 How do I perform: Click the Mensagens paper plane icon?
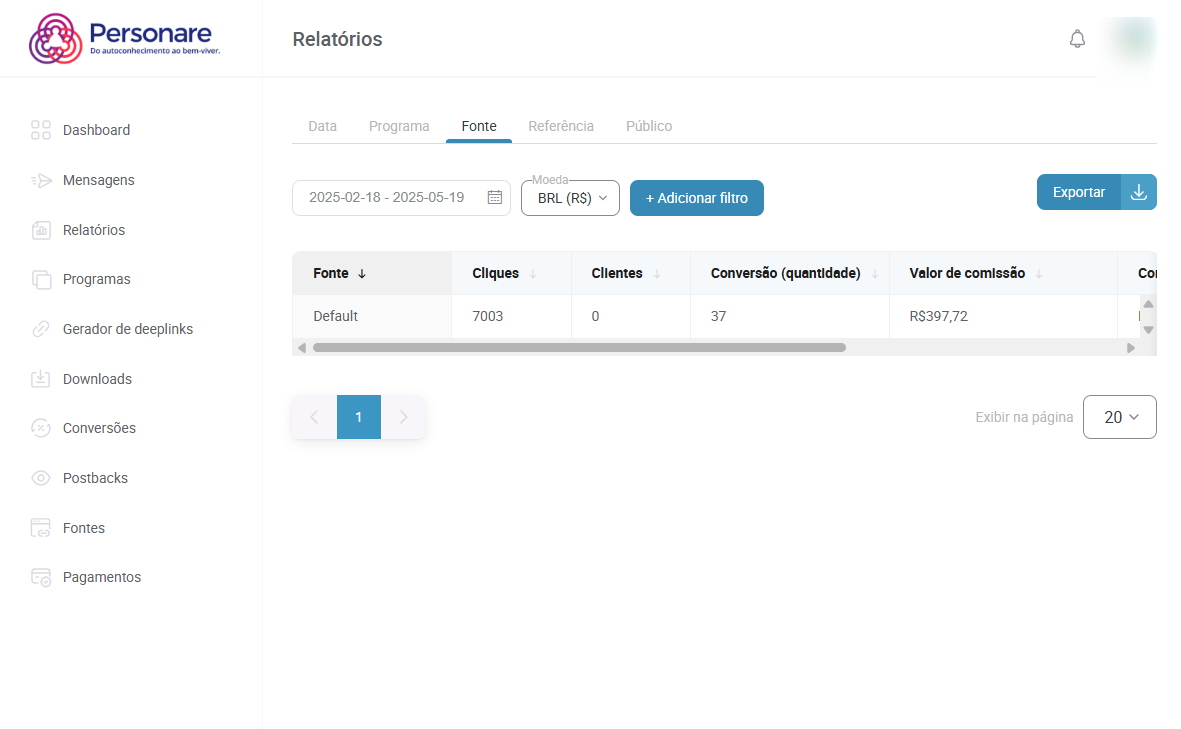[41, 180]
